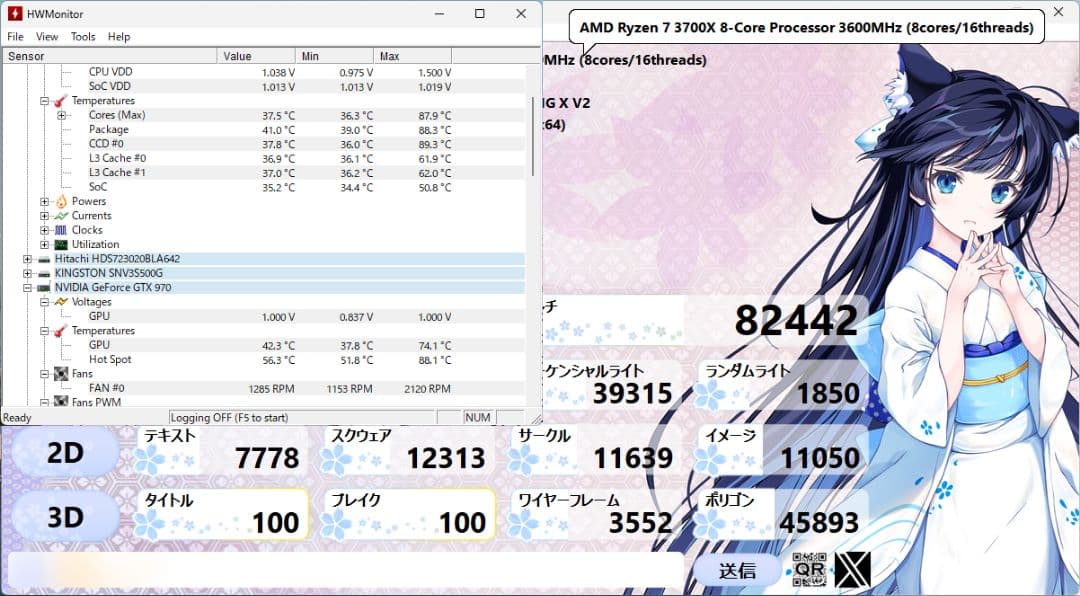Screen dimensions: 1080x596
Task: Click the Fans PWM icon
Action: pyautogui.click(x=61, y=401)
